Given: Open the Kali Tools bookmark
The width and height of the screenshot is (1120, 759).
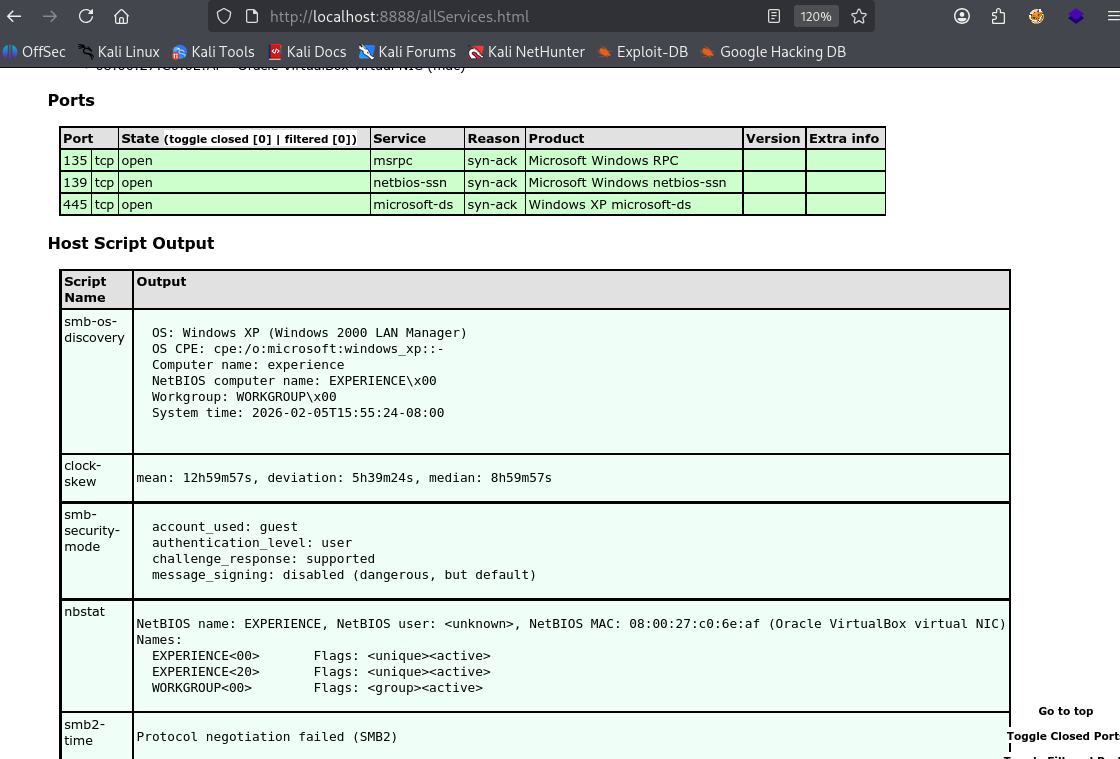Looking at the screenshot, I should click(x=214, y=51).
